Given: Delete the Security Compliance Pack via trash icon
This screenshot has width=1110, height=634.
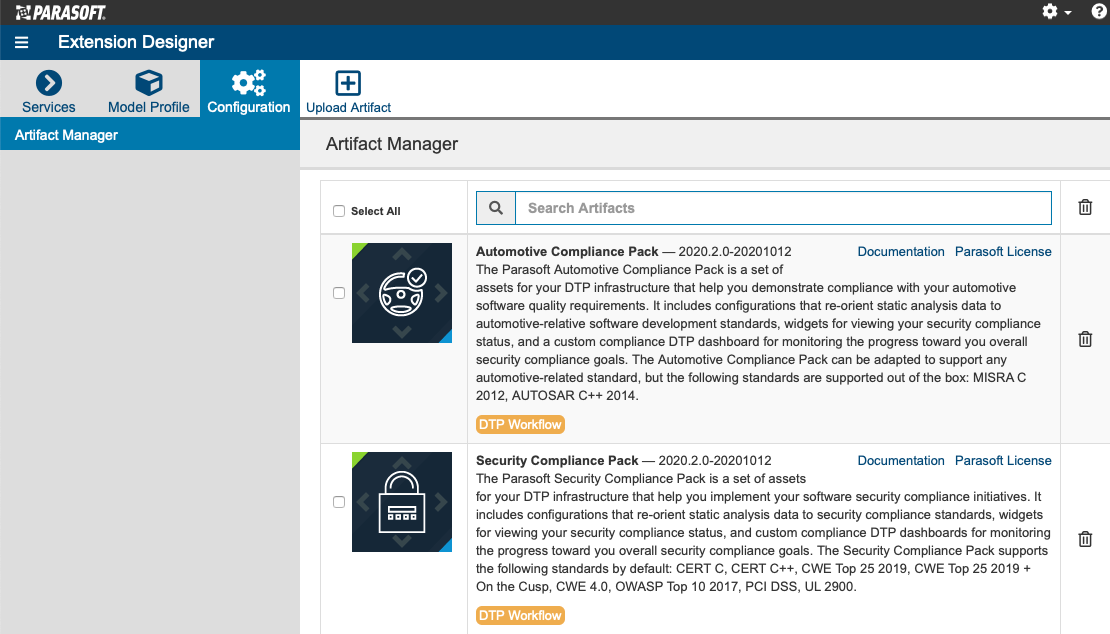Looking at the screenshot, I should click(1085, 539).
